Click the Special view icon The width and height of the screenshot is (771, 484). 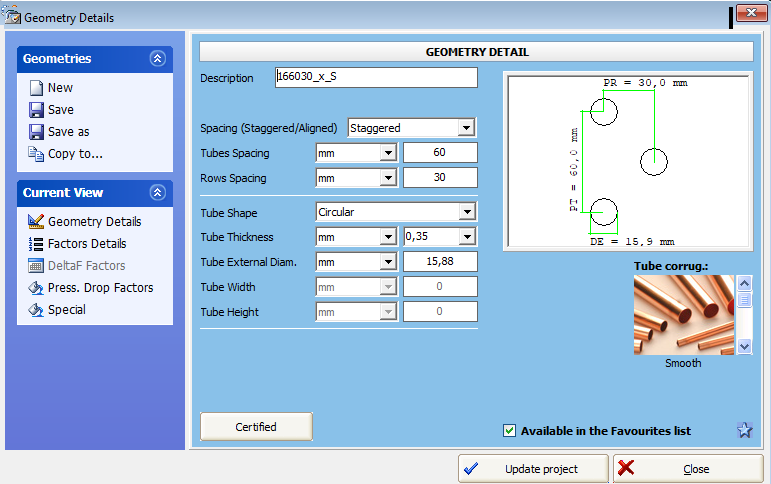[36, 310]
